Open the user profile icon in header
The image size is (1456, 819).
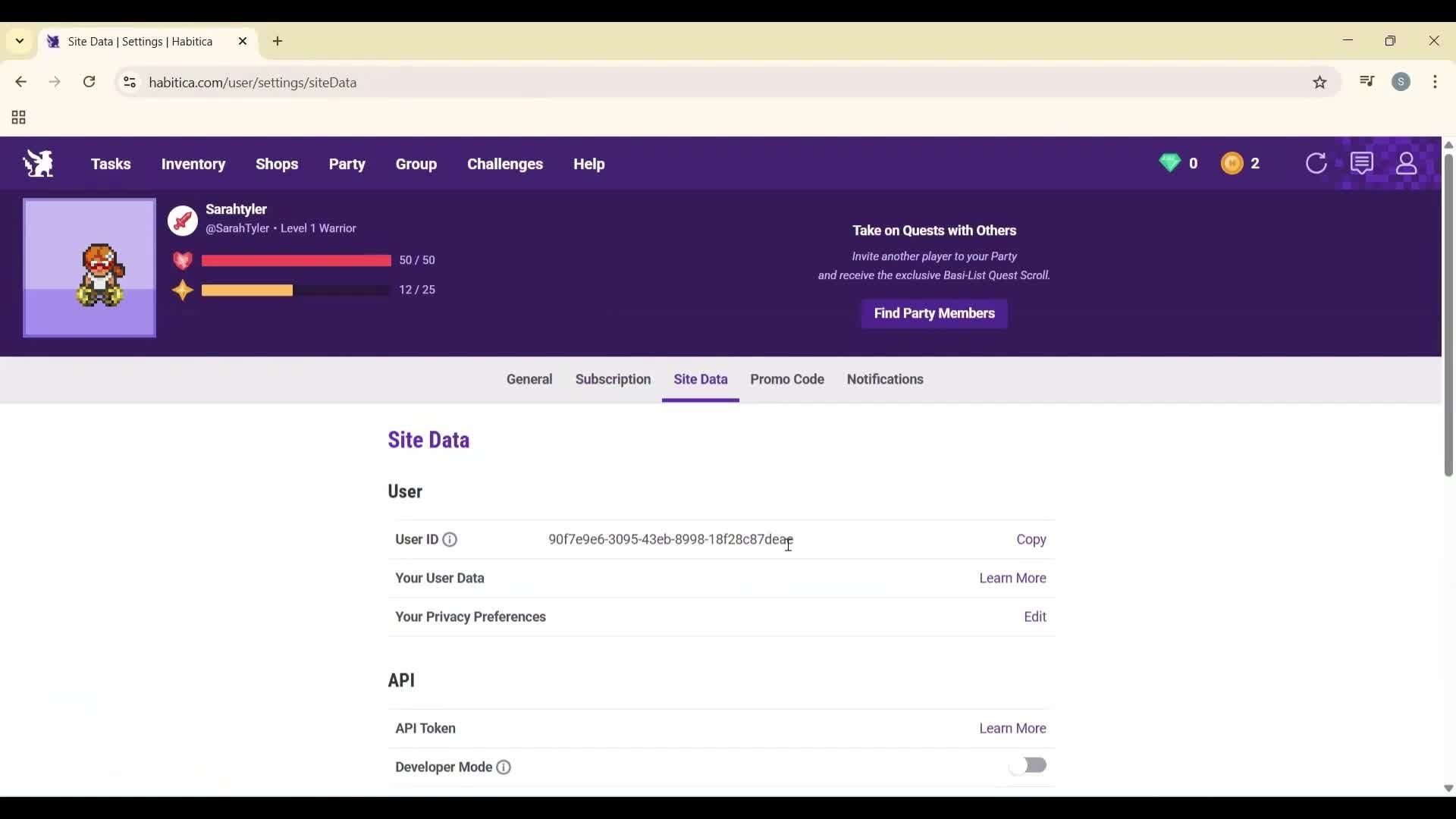(1408, 163)
